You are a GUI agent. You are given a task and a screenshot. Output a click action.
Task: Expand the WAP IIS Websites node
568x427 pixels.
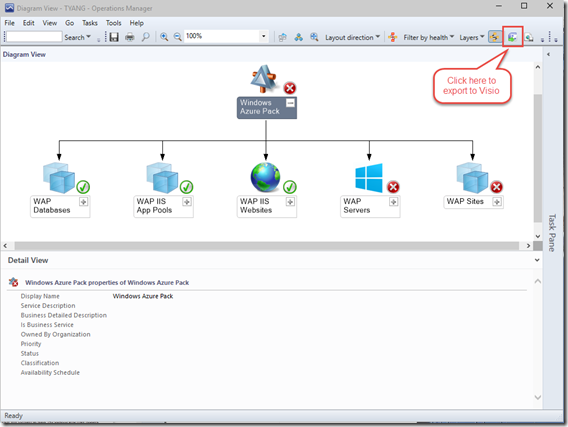pos(290,202)
